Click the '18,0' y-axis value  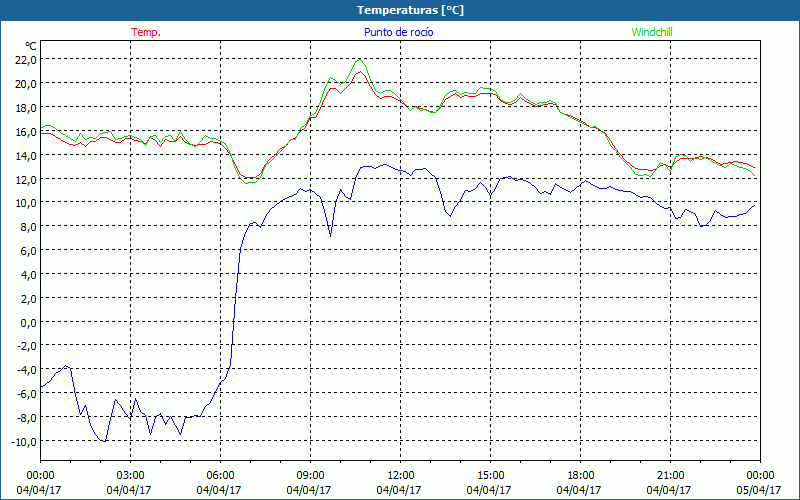pyautogui.click(x=27, y=108)
